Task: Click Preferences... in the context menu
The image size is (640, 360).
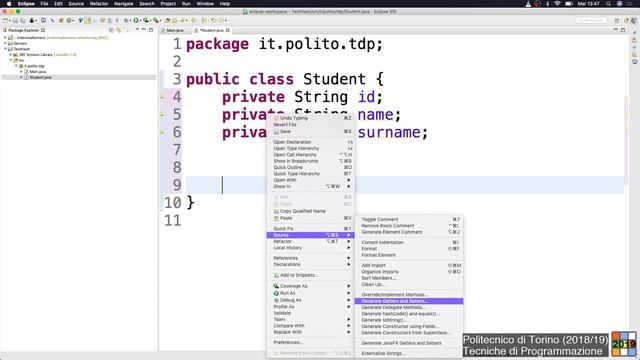Action: 312,342
